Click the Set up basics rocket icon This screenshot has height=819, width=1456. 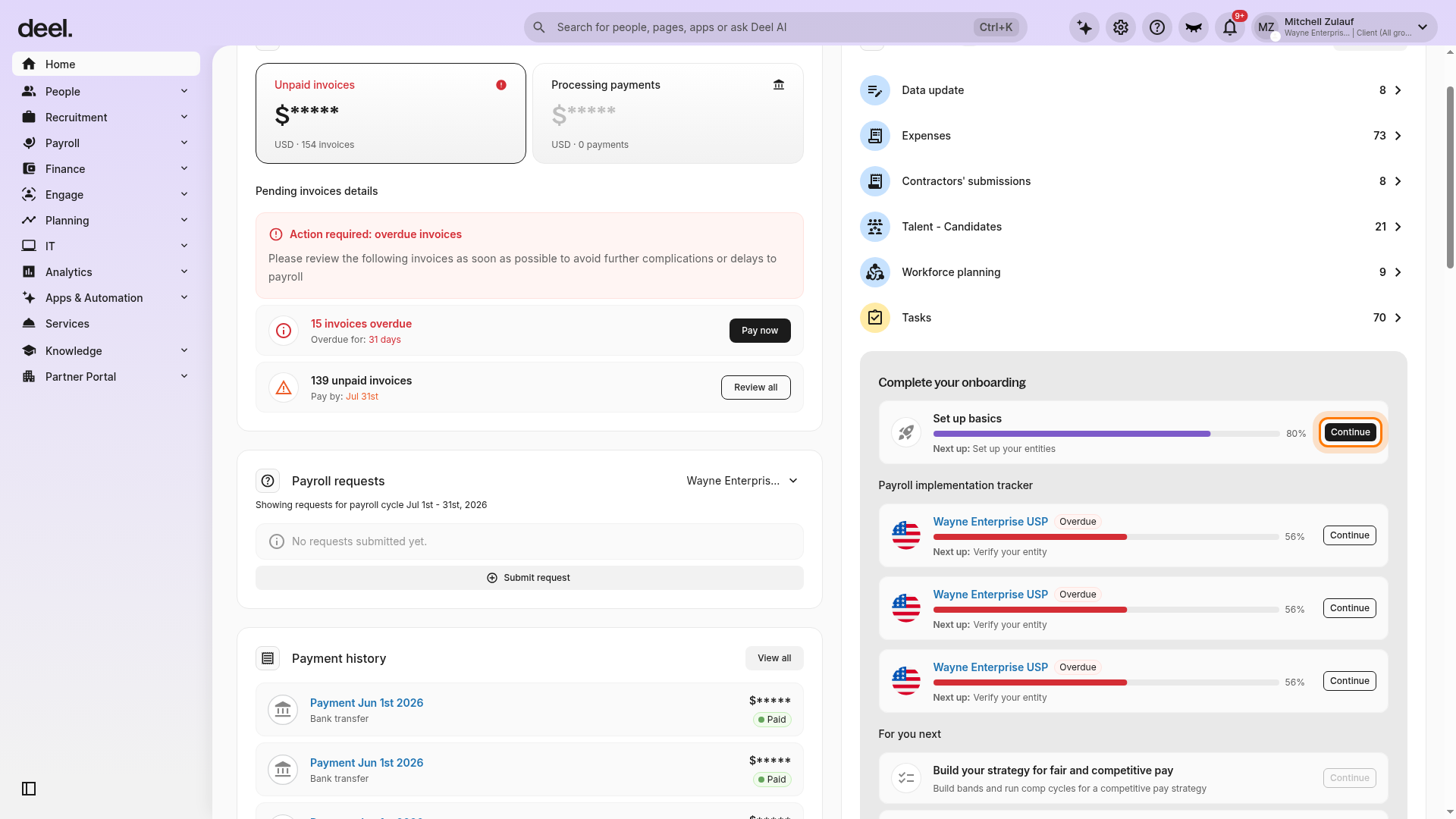906,432
